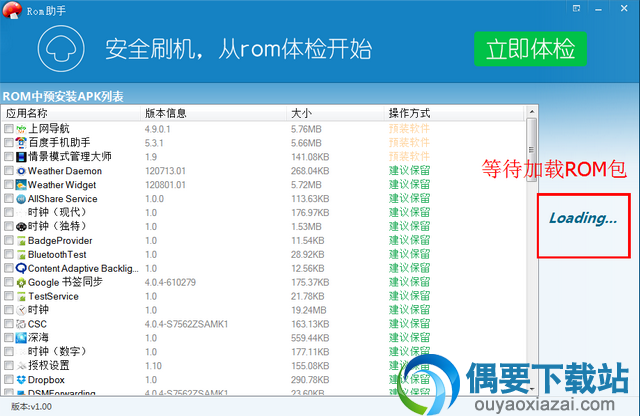Tick the checkbox for 百度手机助手

point(9,143)
